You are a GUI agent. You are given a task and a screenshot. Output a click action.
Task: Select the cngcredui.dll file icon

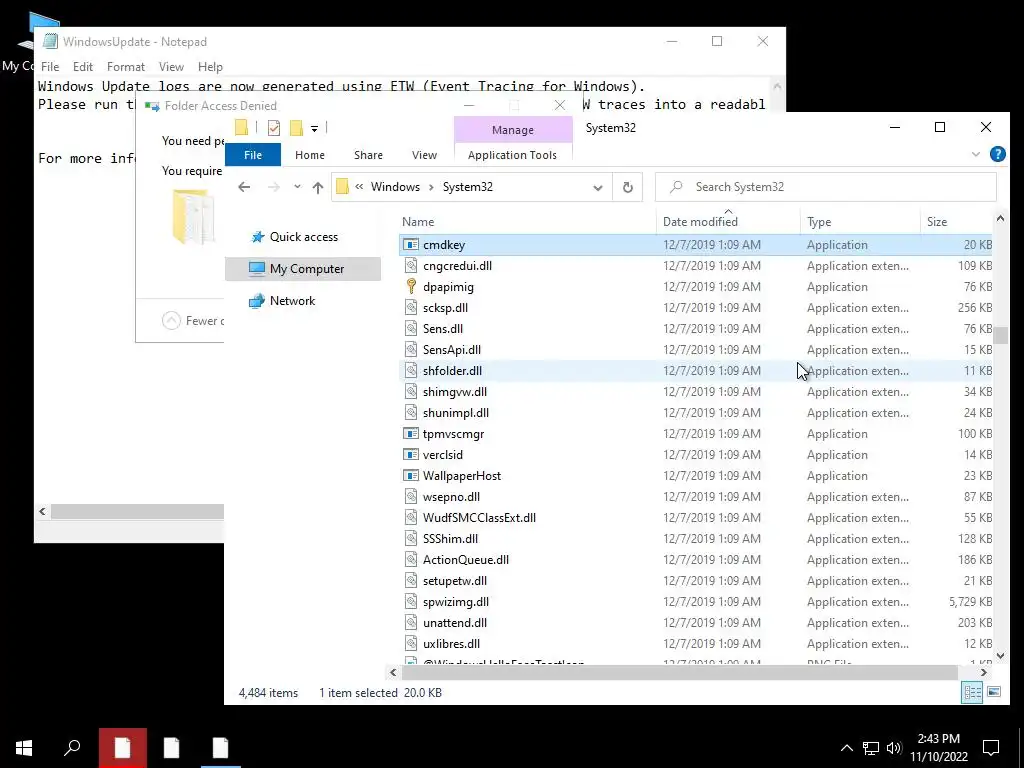coord(411,266)
